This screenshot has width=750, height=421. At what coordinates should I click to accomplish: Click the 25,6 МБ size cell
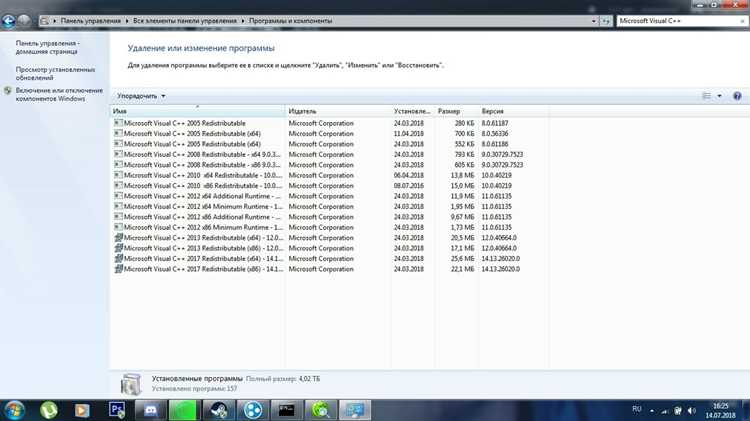462,258
